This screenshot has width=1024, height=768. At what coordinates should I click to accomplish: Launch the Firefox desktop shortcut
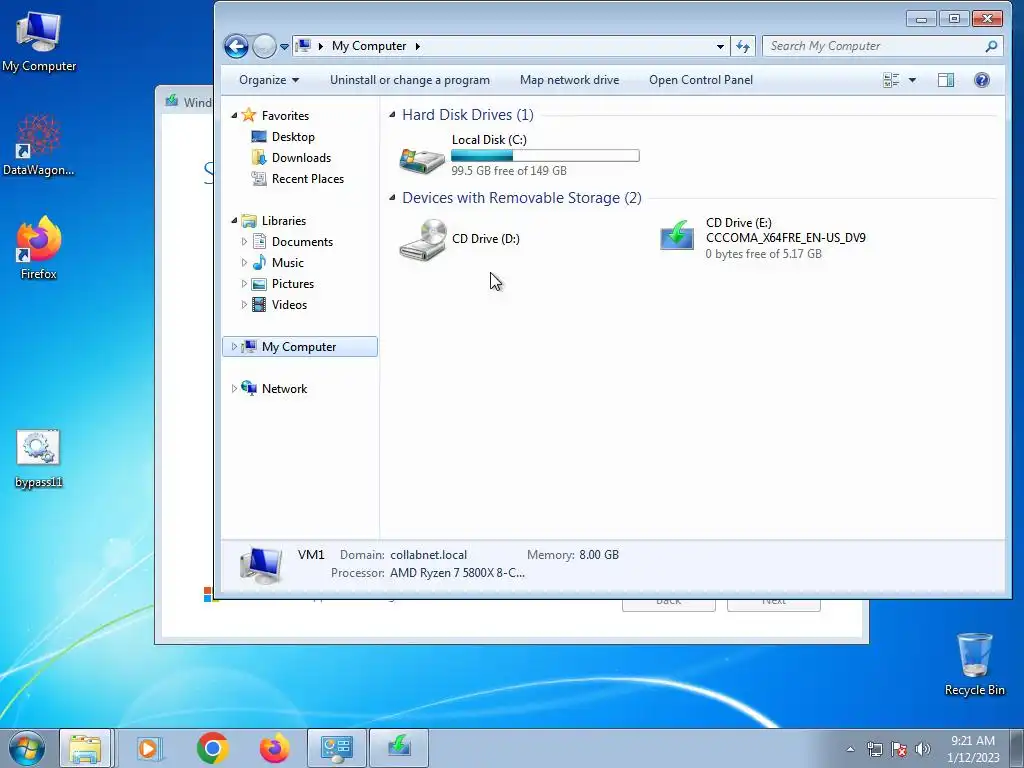click(x=39, y=248)
